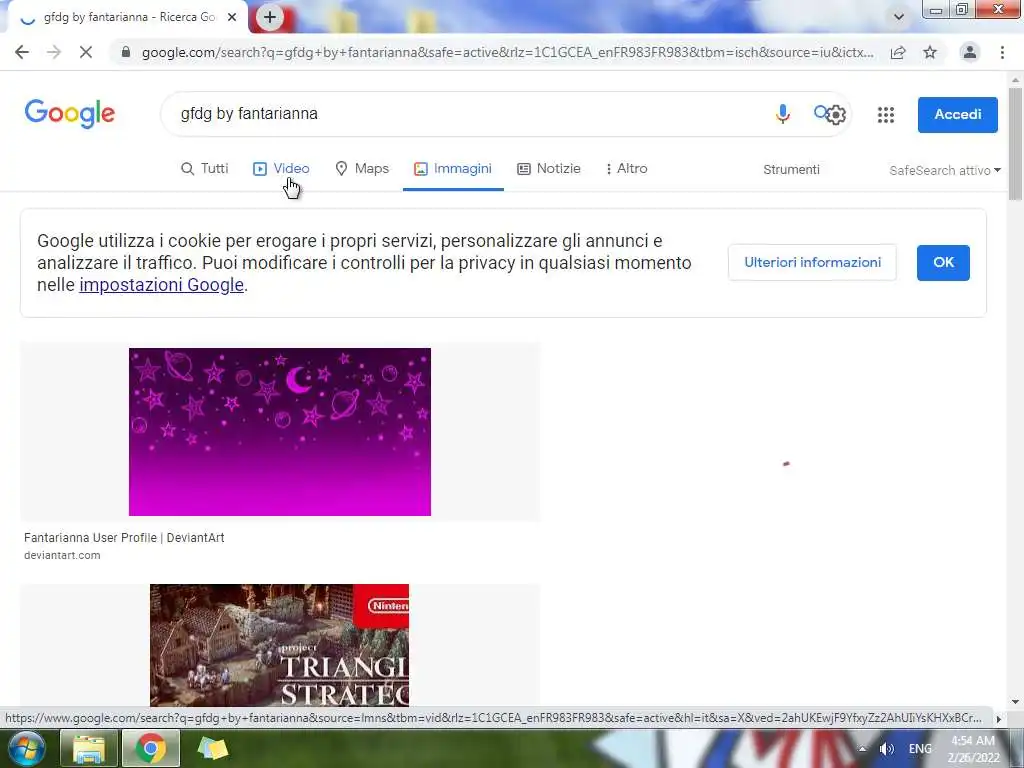Expand the Altro menu
This screenshot has height=768, width=1024.
click(626, 168)
